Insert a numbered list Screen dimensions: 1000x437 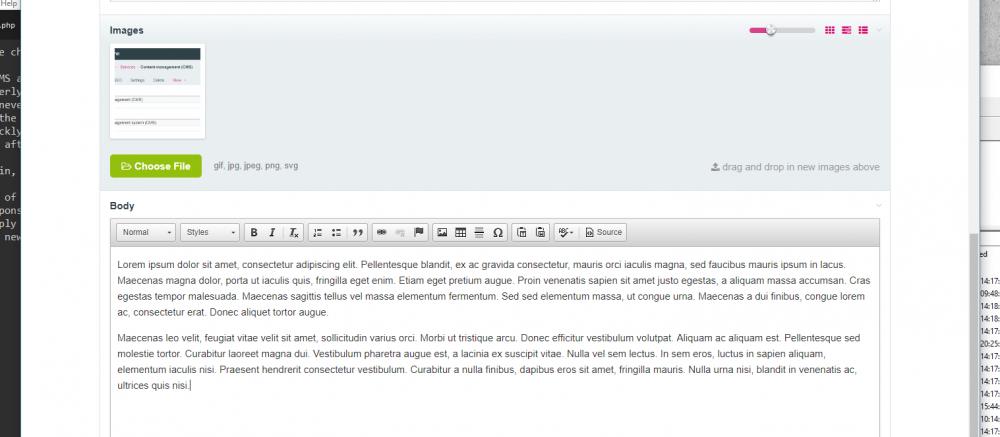point(318,232)
